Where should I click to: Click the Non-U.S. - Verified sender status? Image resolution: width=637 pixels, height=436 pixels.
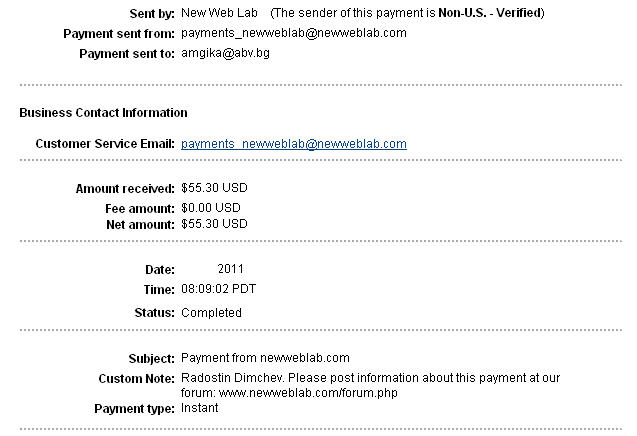490,13
